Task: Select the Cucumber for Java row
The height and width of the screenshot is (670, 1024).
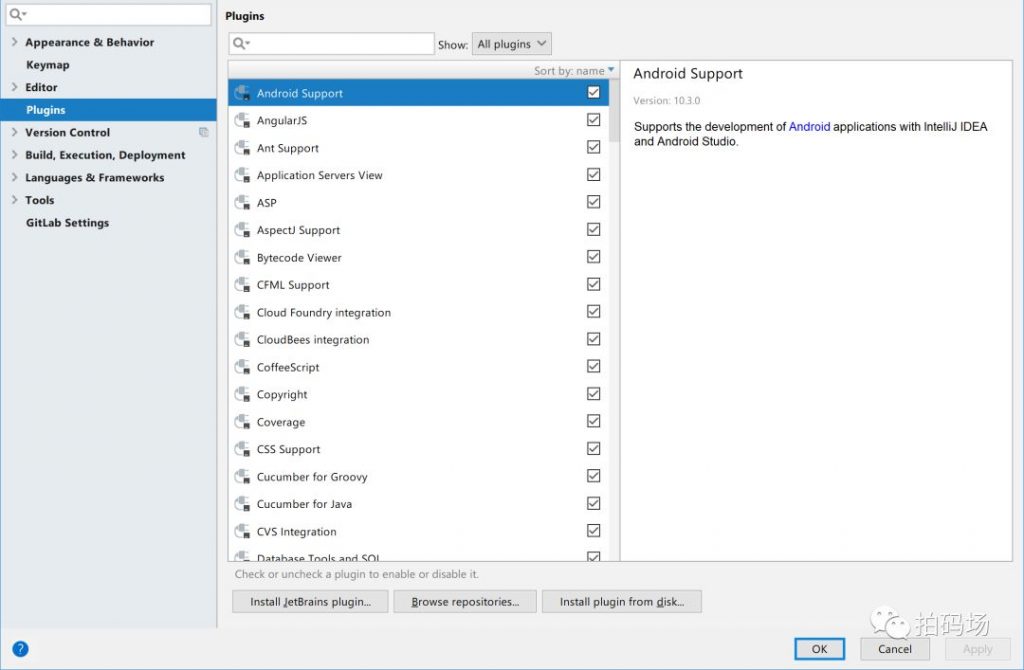Action: coord(419,504)
